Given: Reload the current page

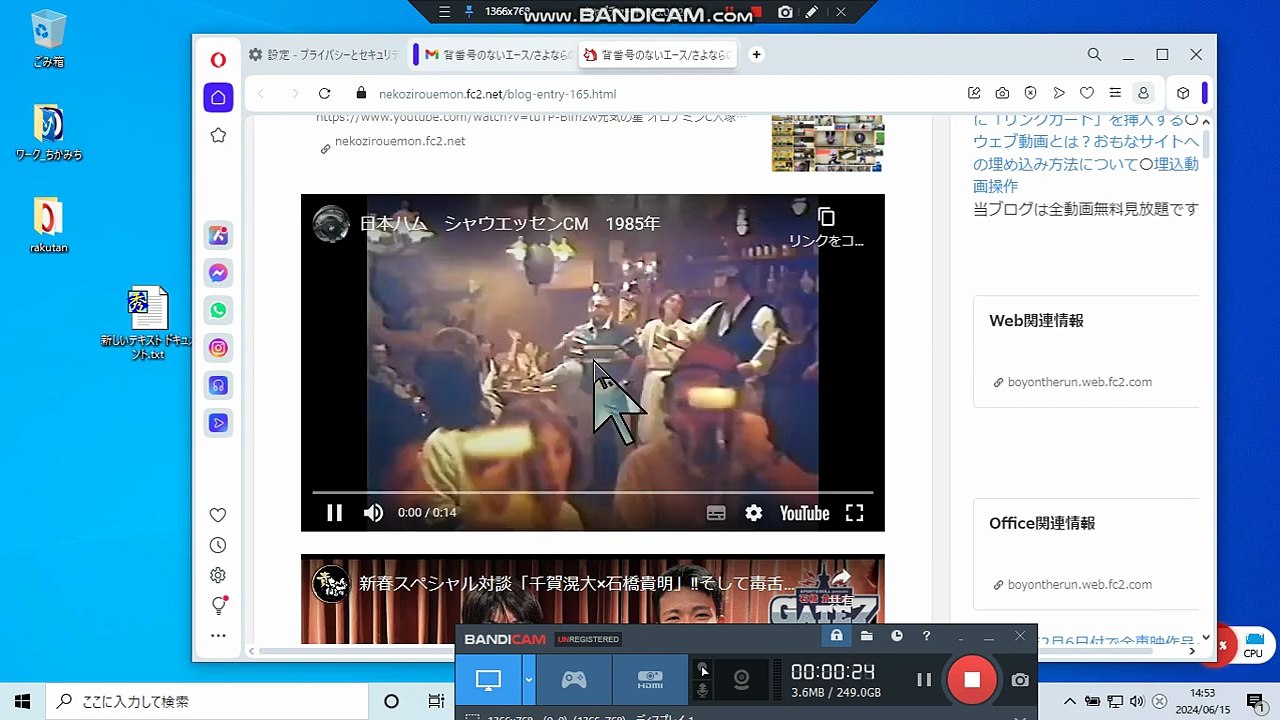Looking at the screenshot, I should tap(324, 94).
